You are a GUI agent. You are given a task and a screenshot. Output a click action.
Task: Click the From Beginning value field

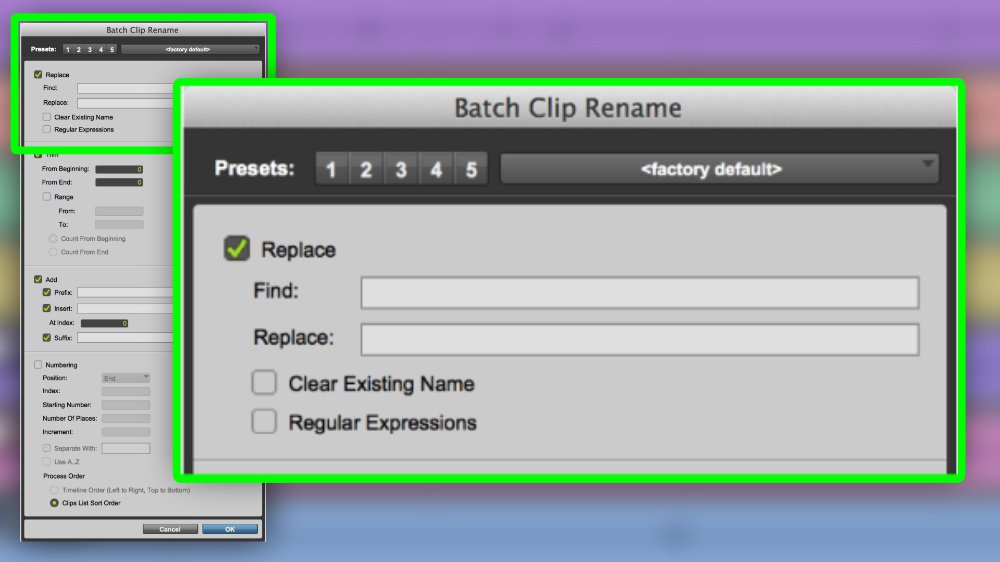(x=119, y=169)
